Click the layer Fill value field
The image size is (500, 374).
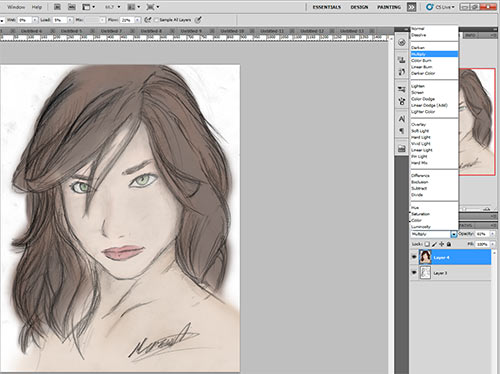[482, 244]
